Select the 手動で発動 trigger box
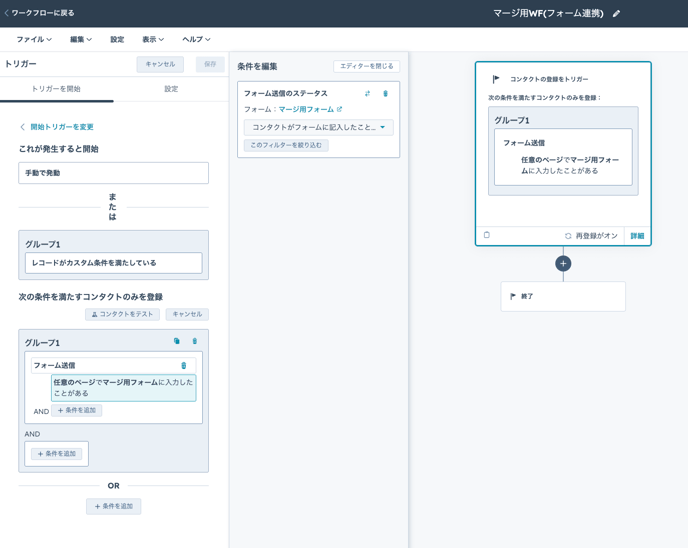 coord(113,173)
